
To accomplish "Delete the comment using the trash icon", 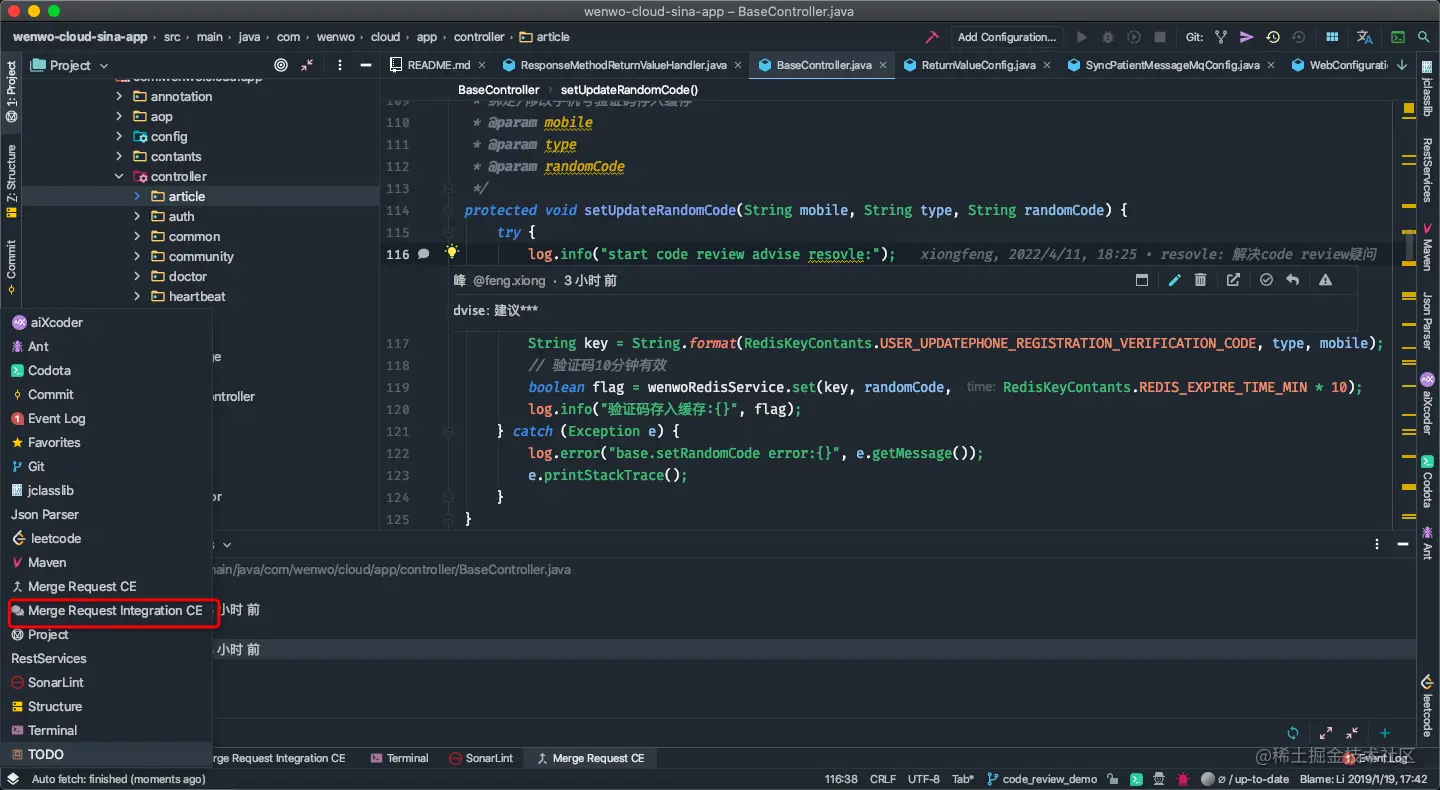I will [1201, 280].
